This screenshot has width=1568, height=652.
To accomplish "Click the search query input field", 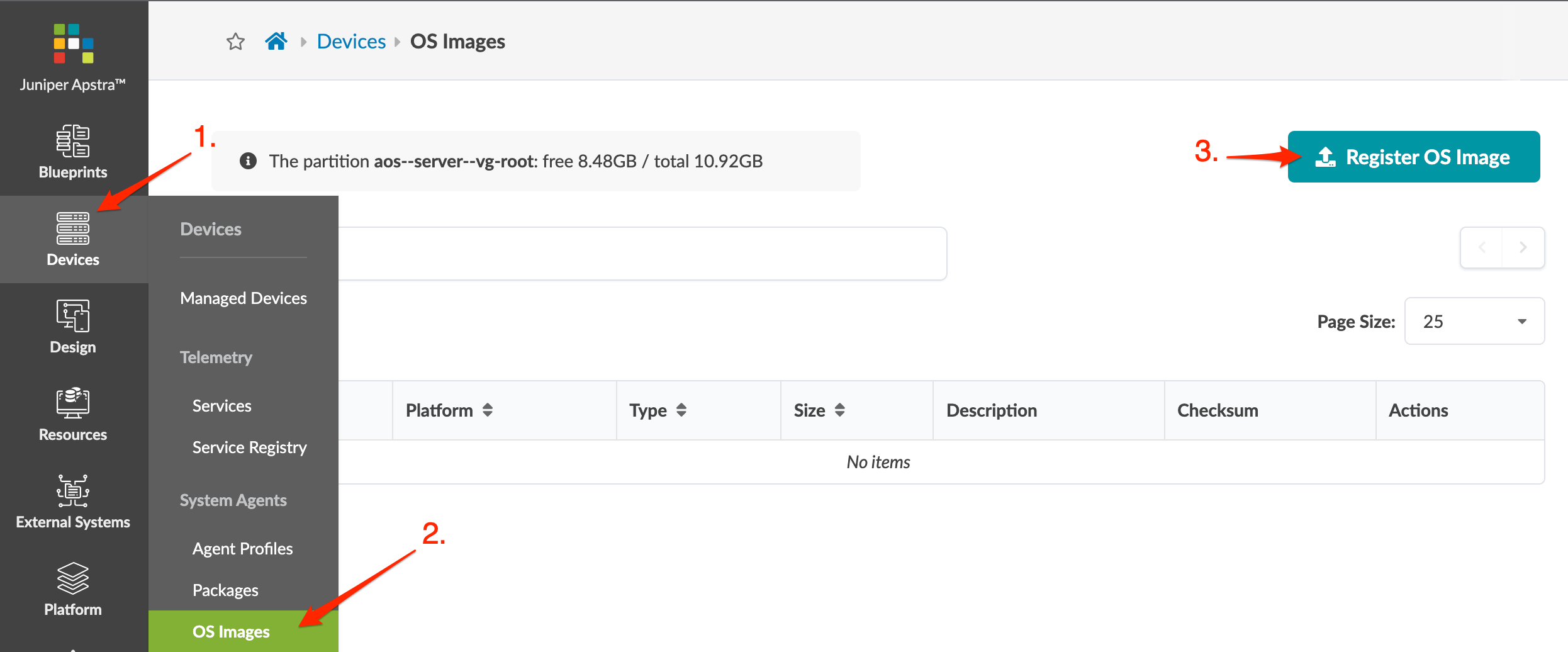I will coord(642,254).
